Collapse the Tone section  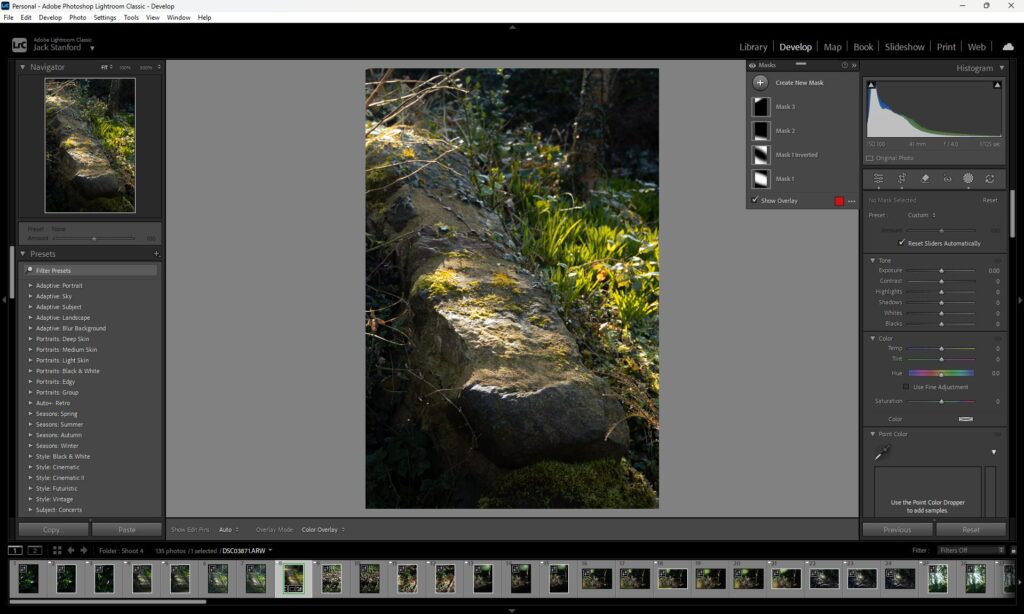point(872,260)
